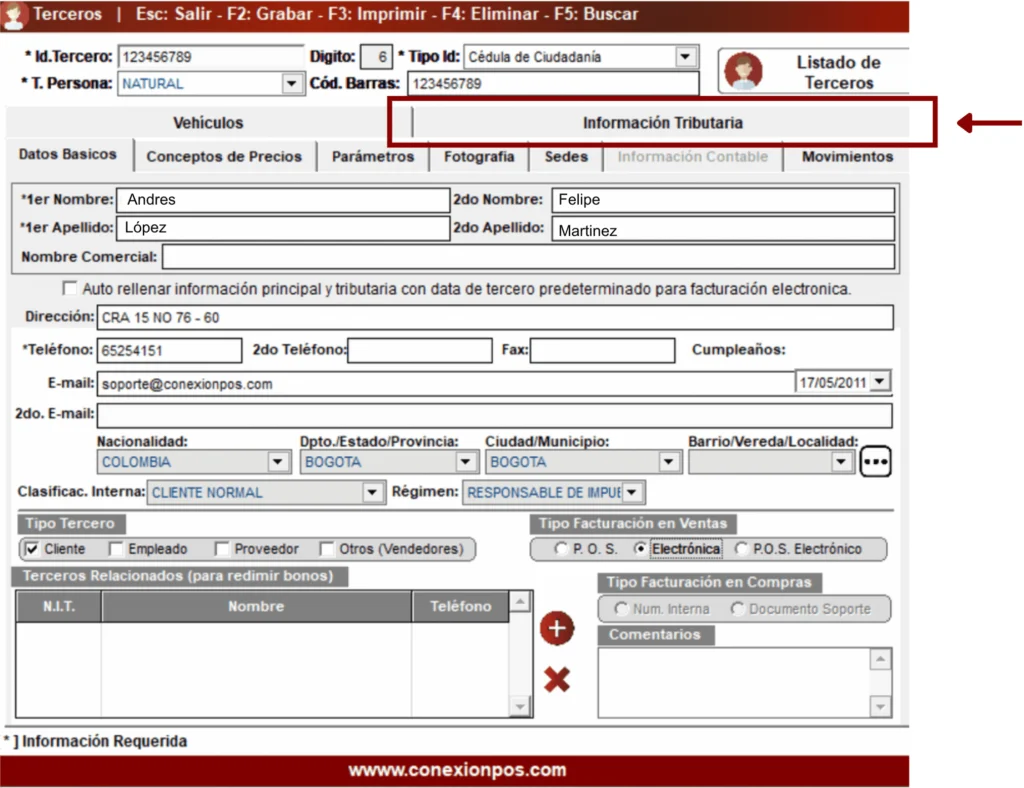Open the Clasificac. Interna dropdown
1024x788 pixels.
click(372, 492)
